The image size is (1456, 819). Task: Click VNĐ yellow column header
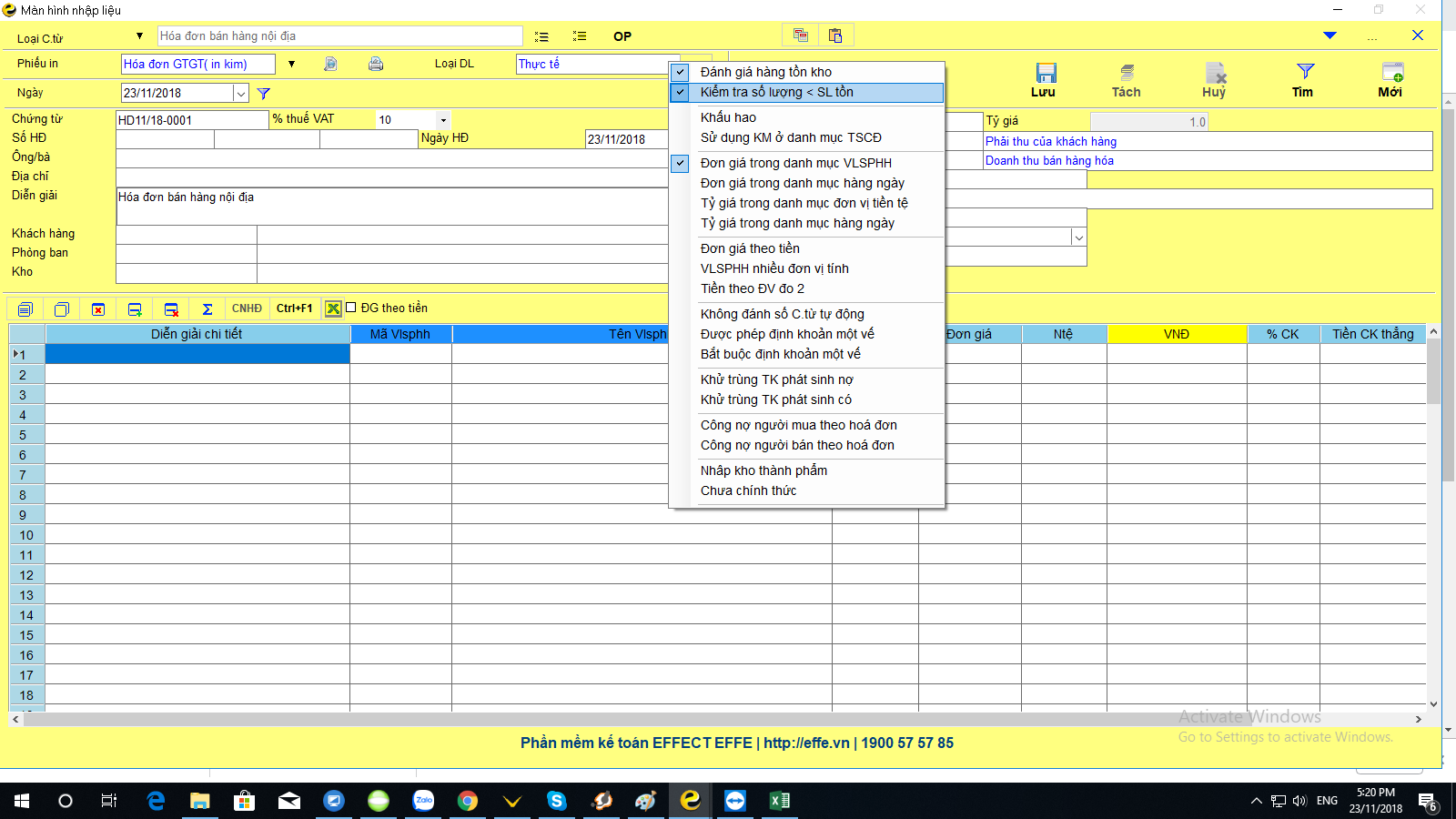[1177, 334]
